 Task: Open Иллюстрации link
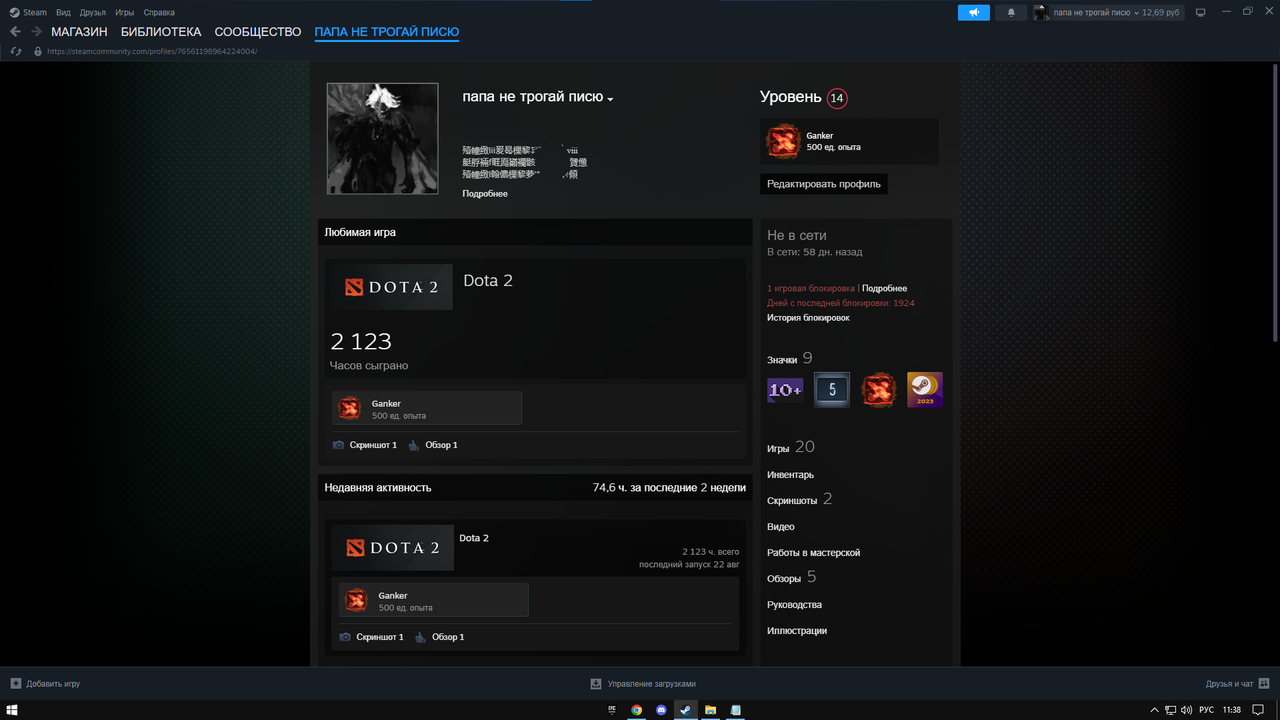(797, 631)
